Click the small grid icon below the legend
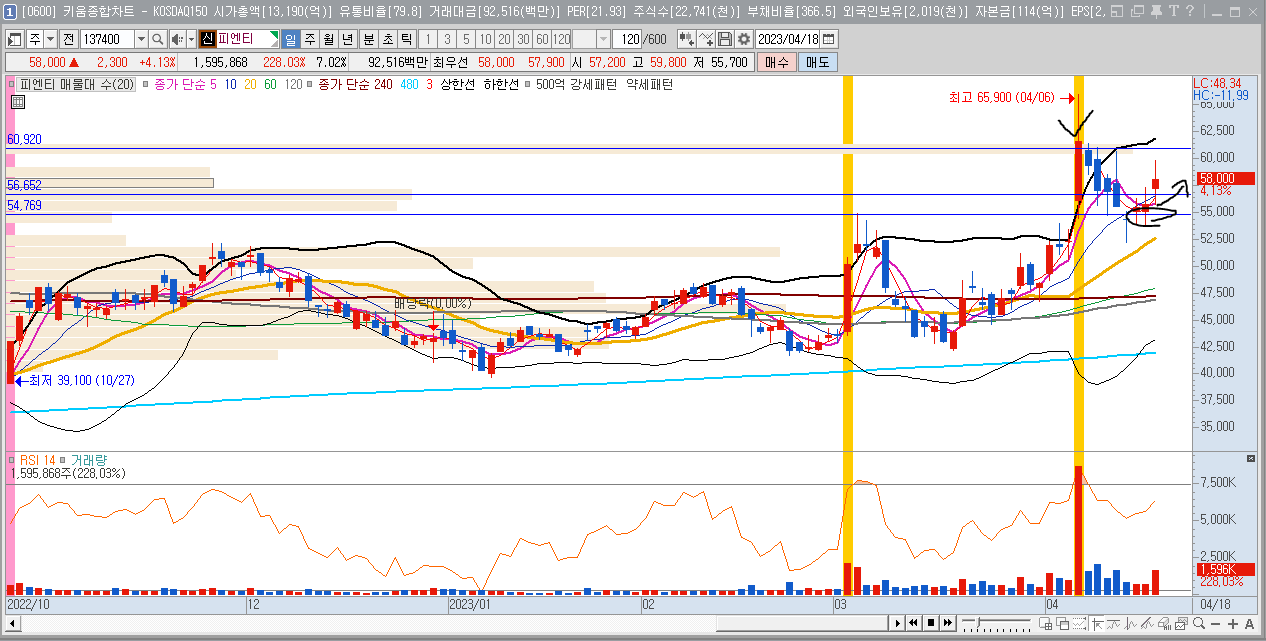This screenshot has height=641, width=1266. point(18,102)
